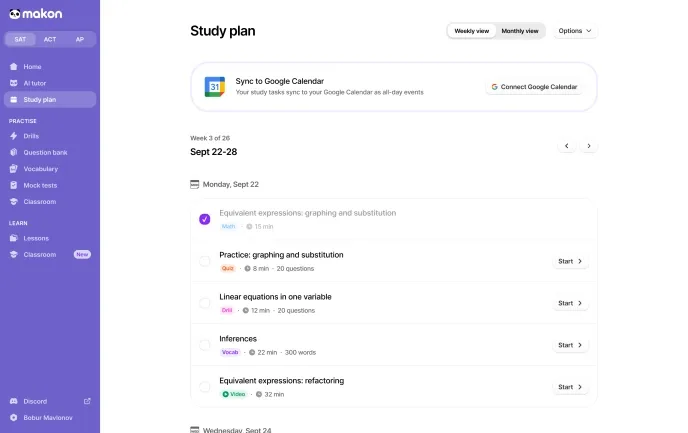Screen dimensions: 688x433
Task: Select the AP exam tab
Action: 79,39
